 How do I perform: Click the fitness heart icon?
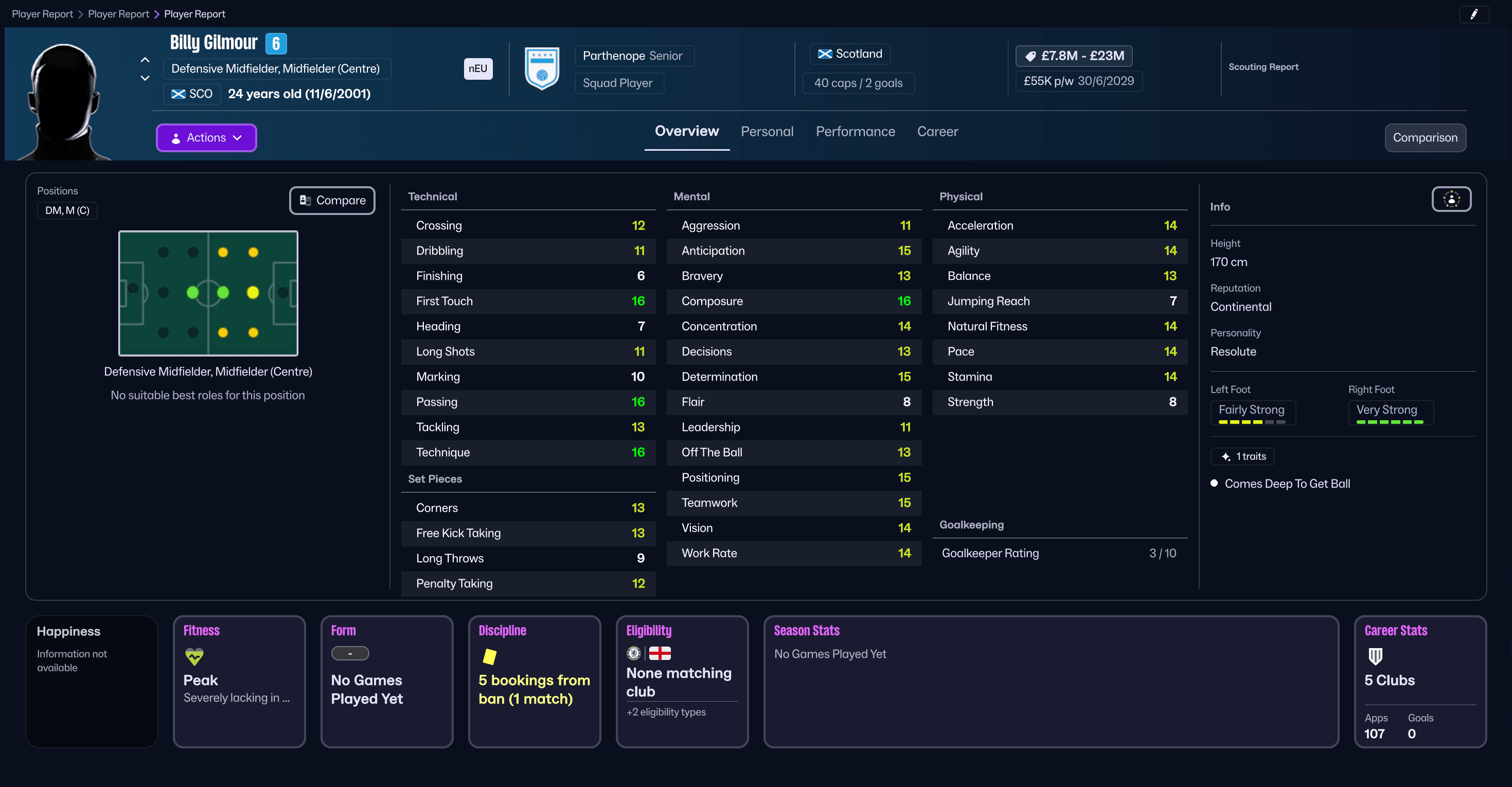pos(194,655)
